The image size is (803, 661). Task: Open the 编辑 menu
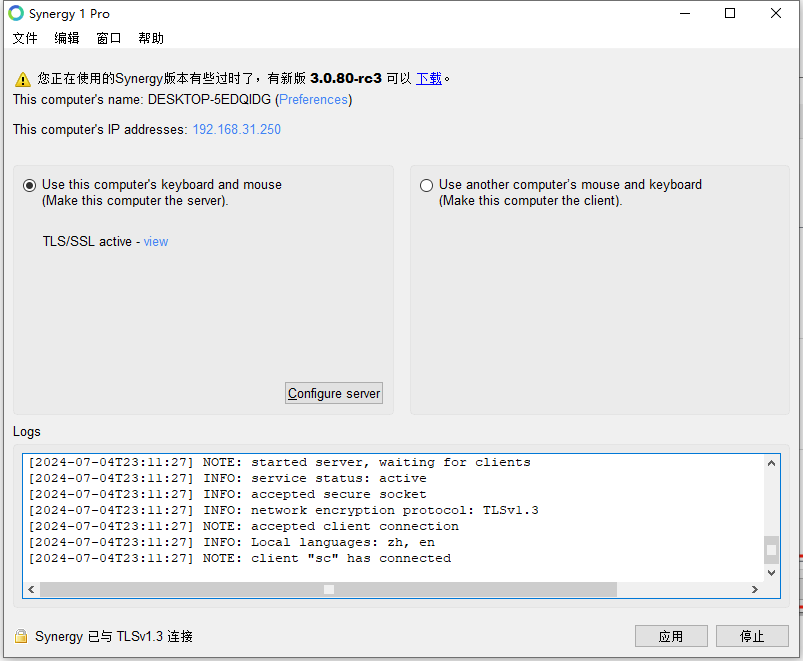(67, 38)
